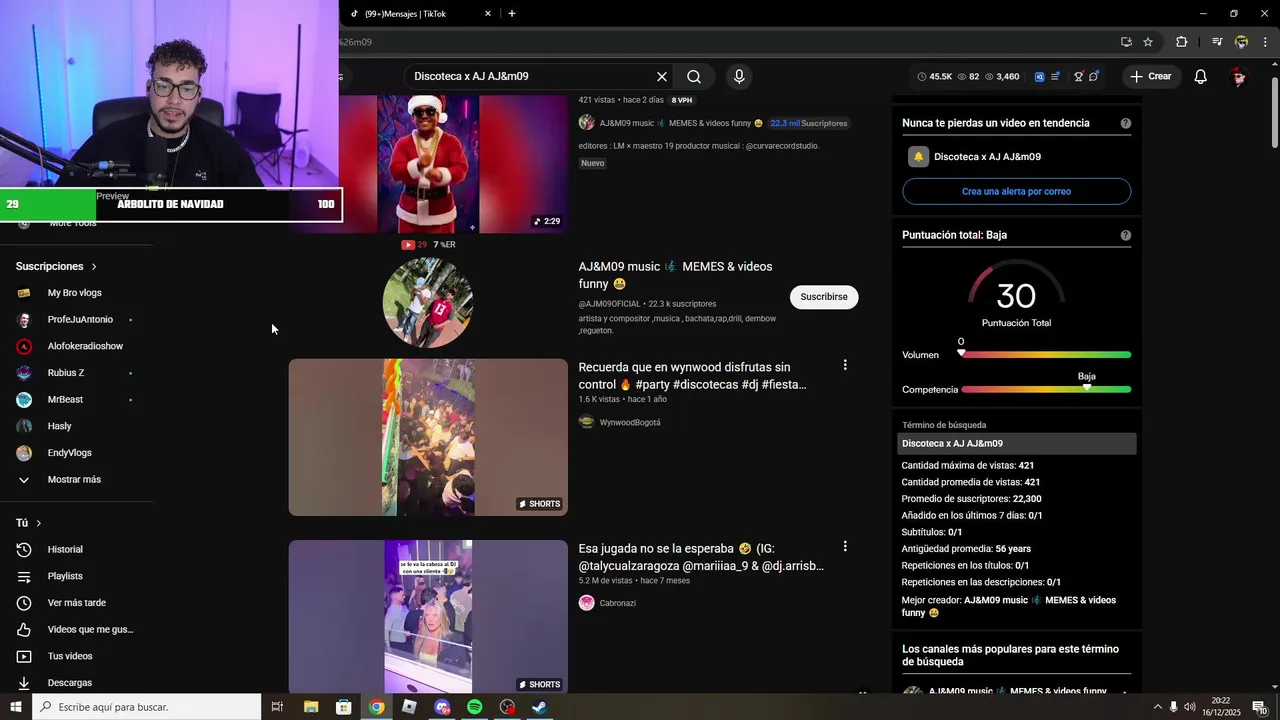Viewport: 1280px width, 720px height.
Task: Click Crea una alerta por correo
Action: pos(1017,191)
